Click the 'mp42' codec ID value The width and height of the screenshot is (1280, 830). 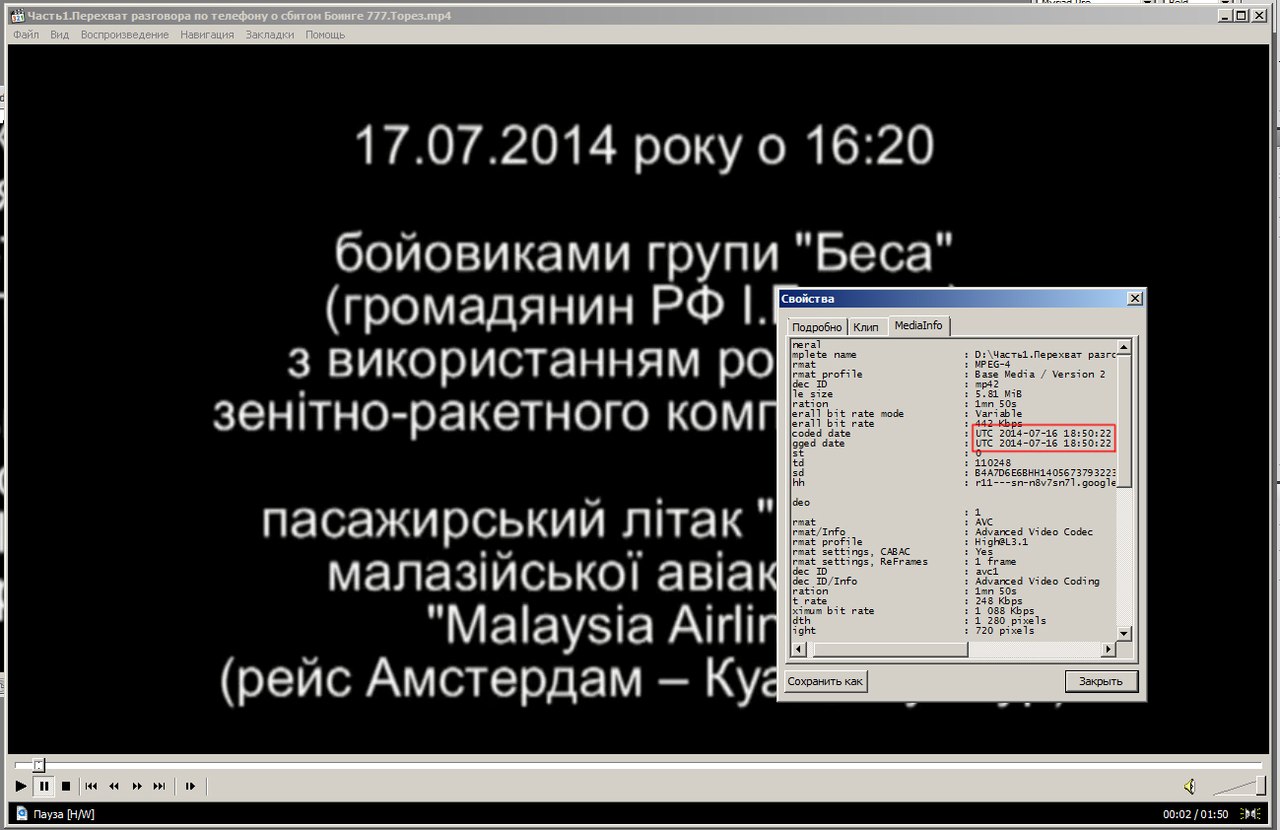click(987, 384)
